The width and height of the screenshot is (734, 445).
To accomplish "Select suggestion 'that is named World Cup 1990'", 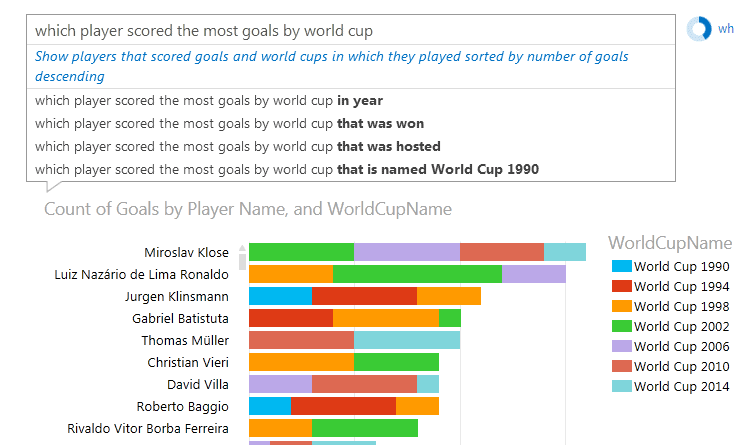I will tap(286, 169).
